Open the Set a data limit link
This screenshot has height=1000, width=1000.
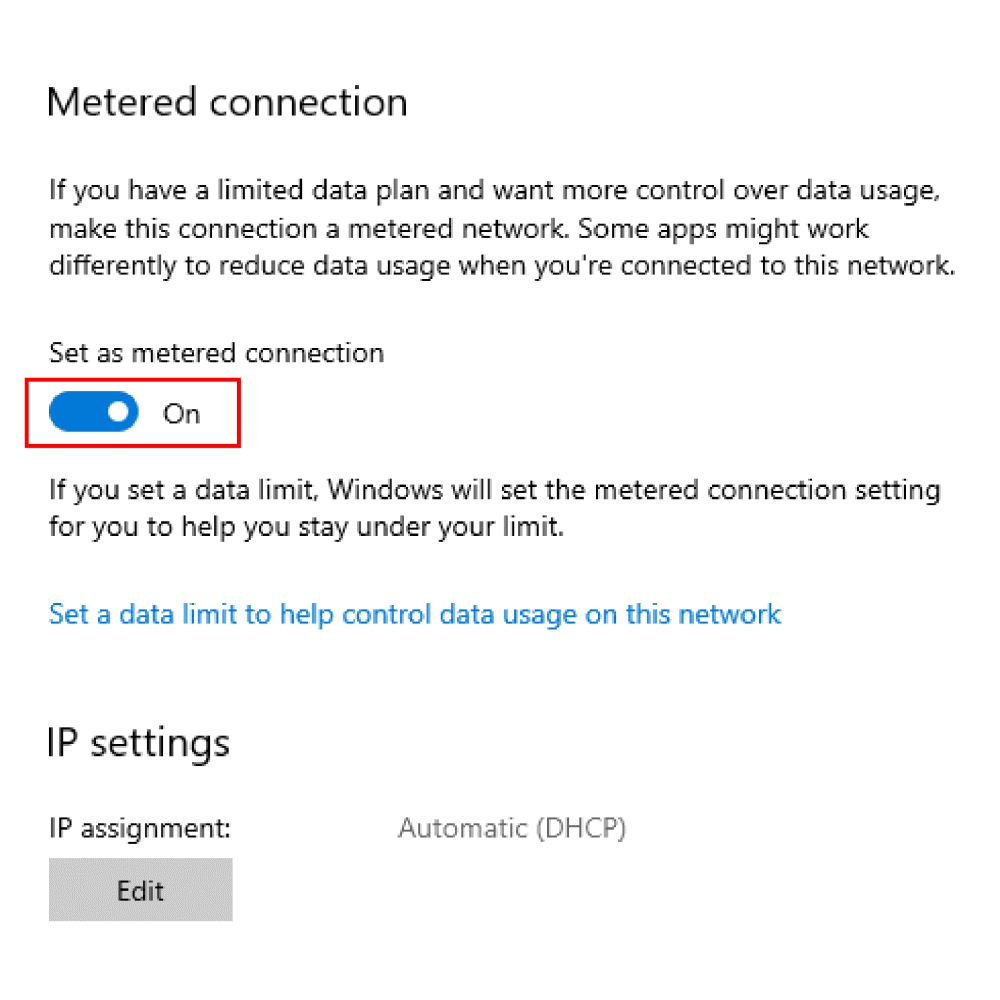pos(415,614)
